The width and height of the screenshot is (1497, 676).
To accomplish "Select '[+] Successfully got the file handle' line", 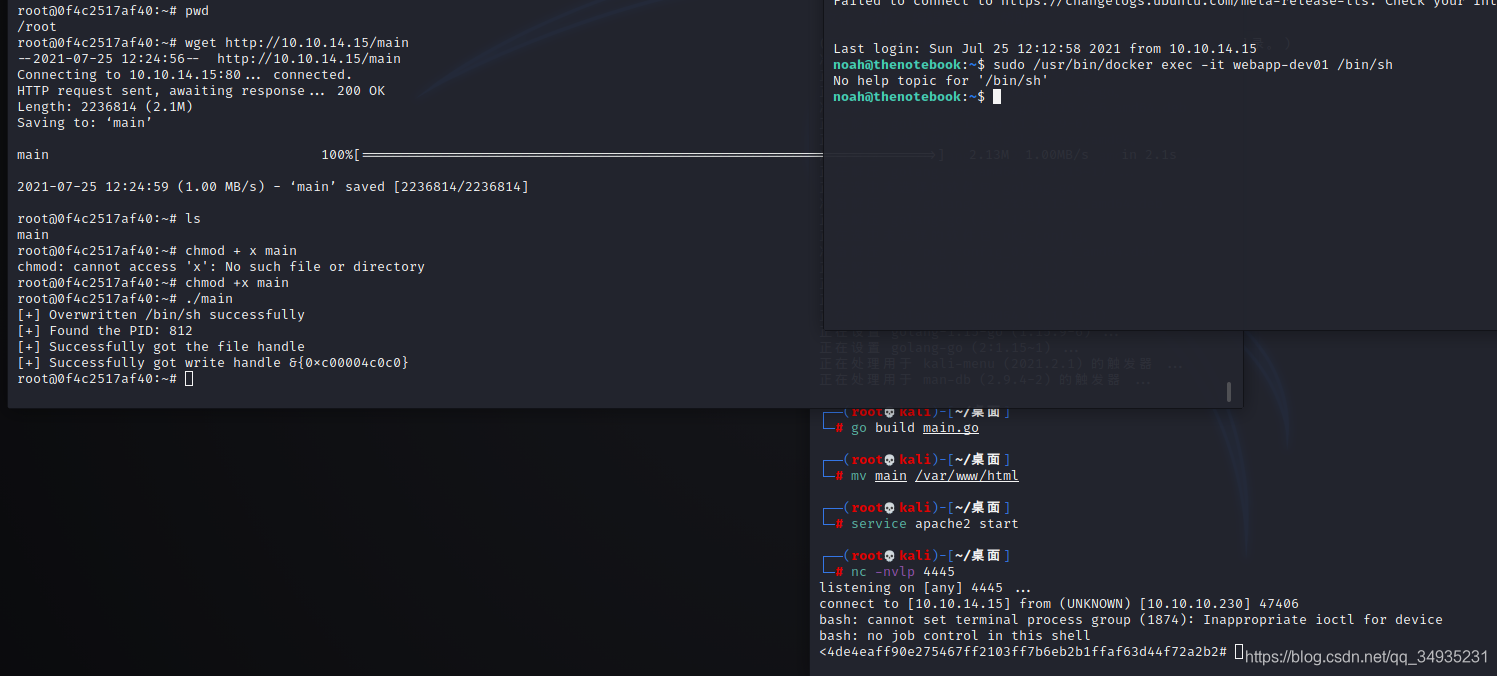I will 161,346.
